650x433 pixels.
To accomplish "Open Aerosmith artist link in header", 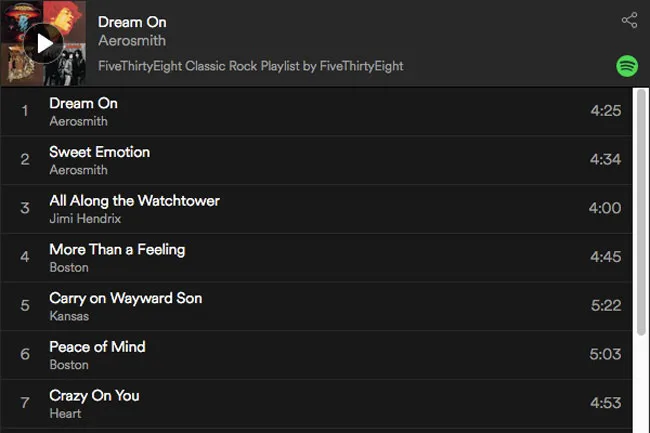I will (x=132, y=41).
